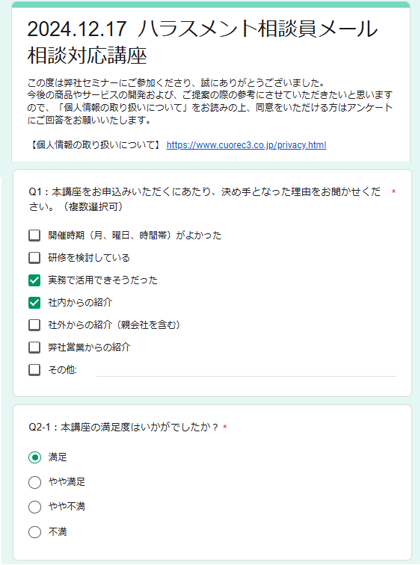Click the Q1 question text
This screenshot has width=420, height=565.
point(205,199)
